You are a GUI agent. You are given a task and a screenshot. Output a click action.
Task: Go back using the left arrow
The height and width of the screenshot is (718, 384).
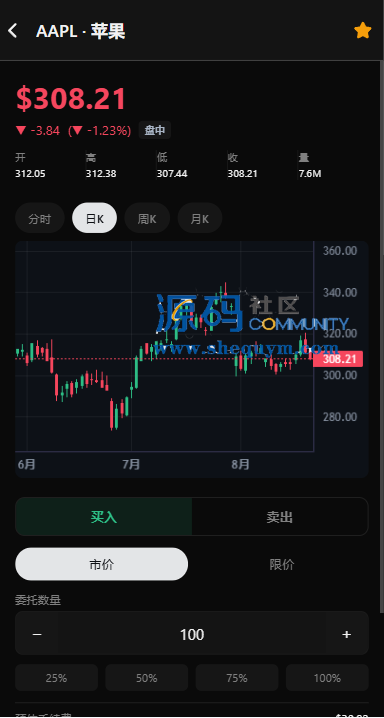[13, 31]
